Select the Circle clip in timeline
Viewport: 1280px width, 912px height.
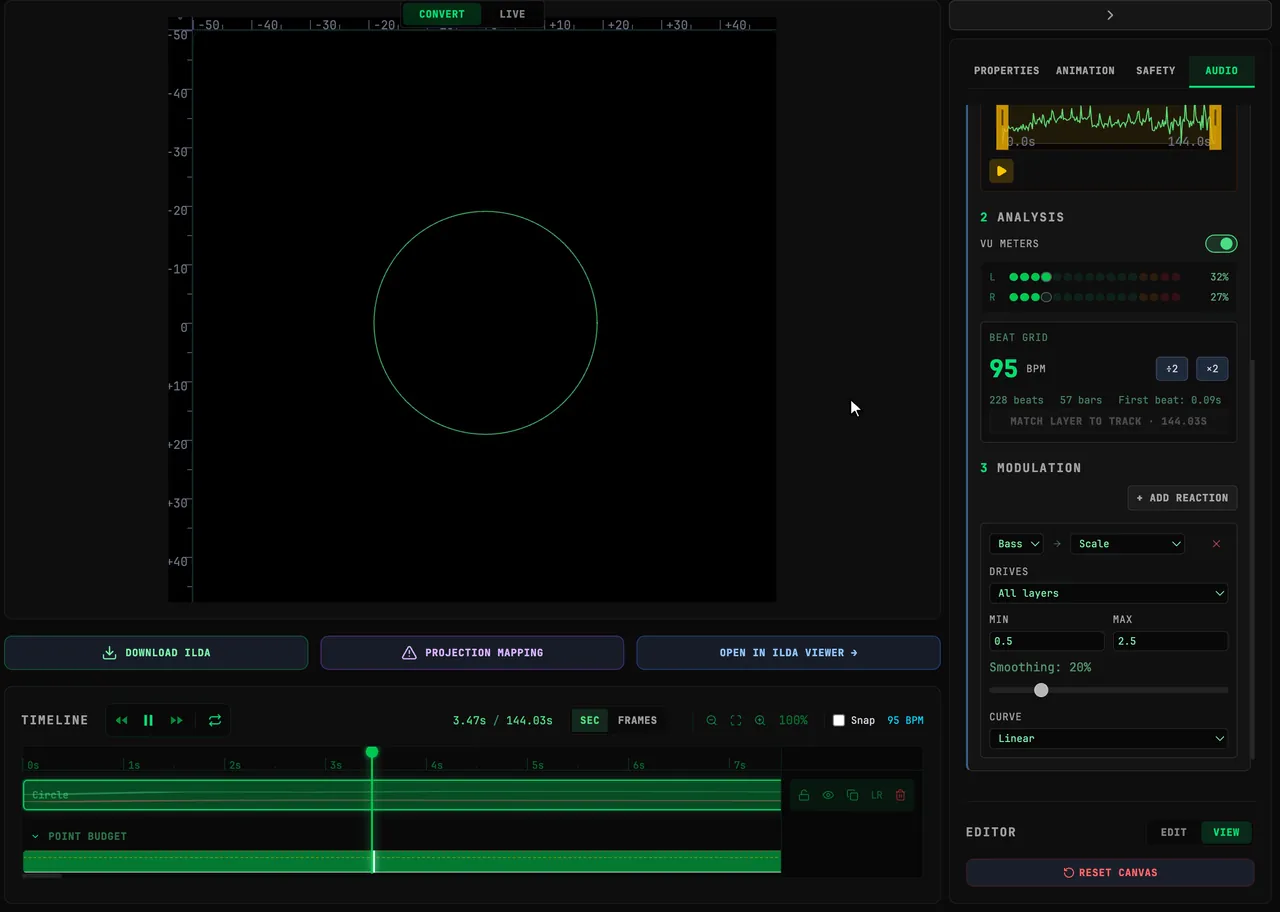[402, 795]
